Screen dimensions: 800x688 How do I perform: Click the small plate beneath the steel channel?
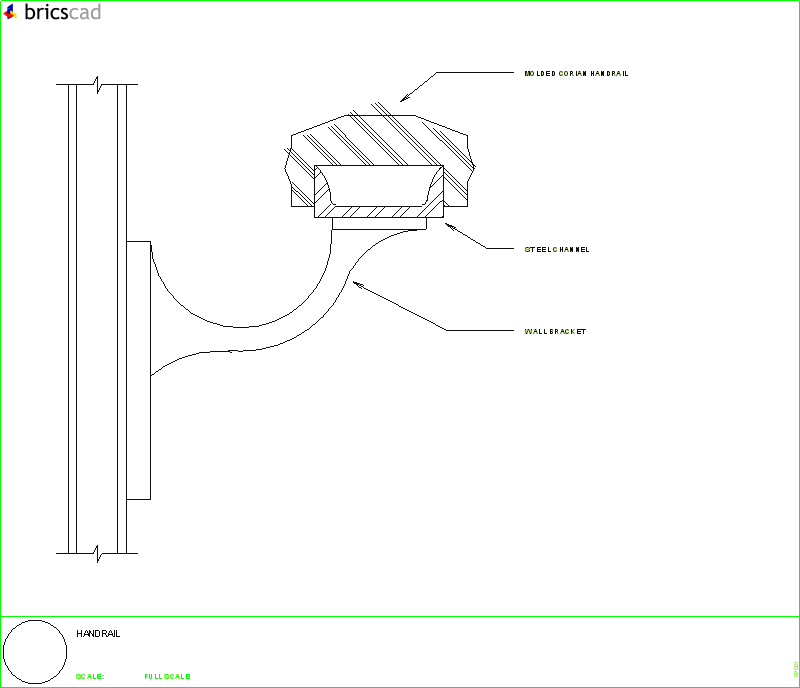click(379, 225)
